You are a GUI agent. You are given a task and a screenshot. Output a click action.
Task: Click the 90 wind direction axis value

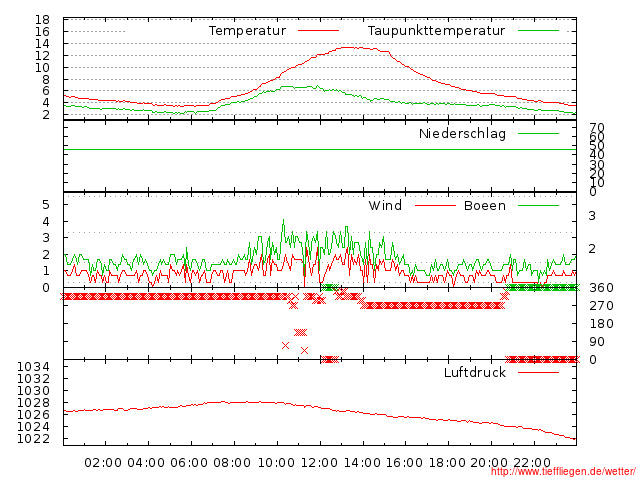[x=597, y=342]
